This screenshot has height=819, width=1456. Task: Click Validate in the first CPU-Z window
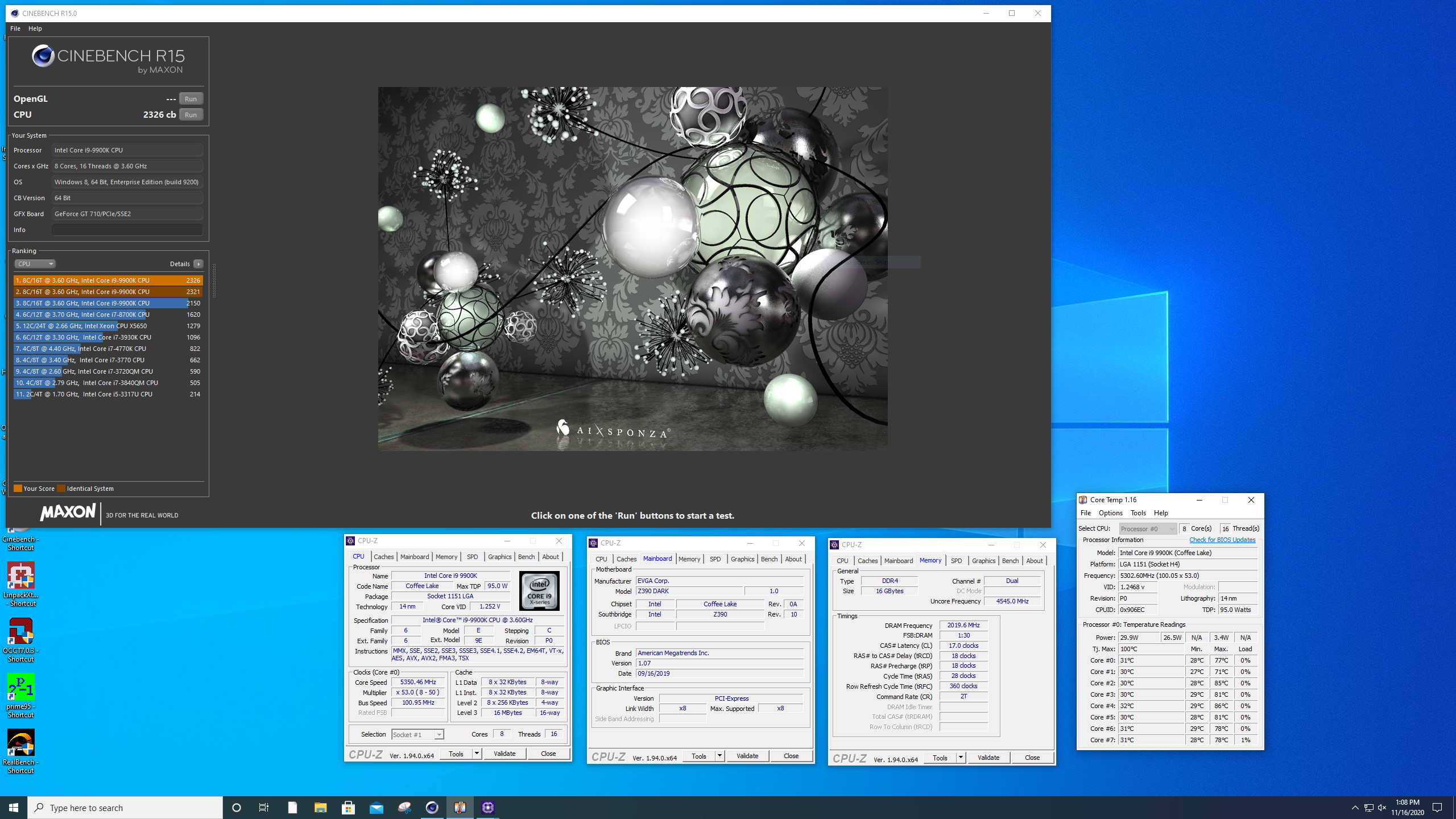pyautogui.click(x=504, y=754)
